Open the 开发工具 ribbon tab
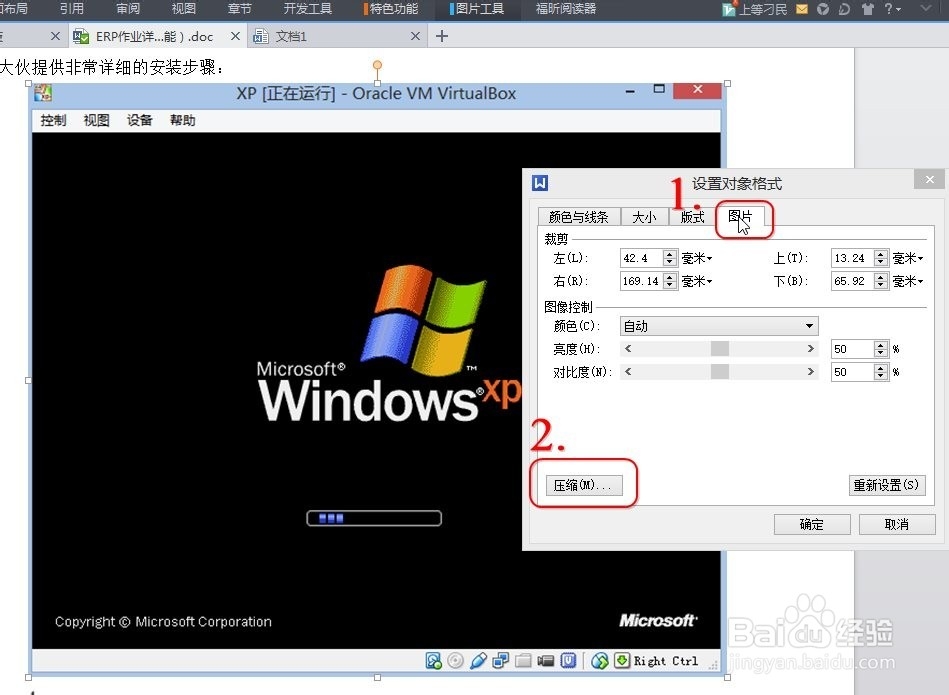The width and height of the screenshot is (949, 695). 307,9
